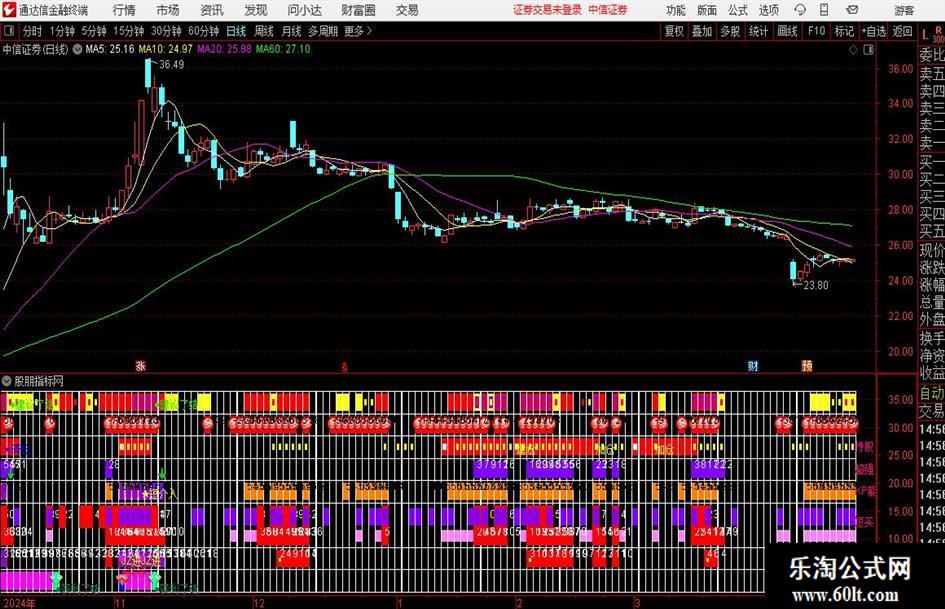Screen dimensions: 945x609
Task: Open the 市场 menu
Action: point(168,10)
